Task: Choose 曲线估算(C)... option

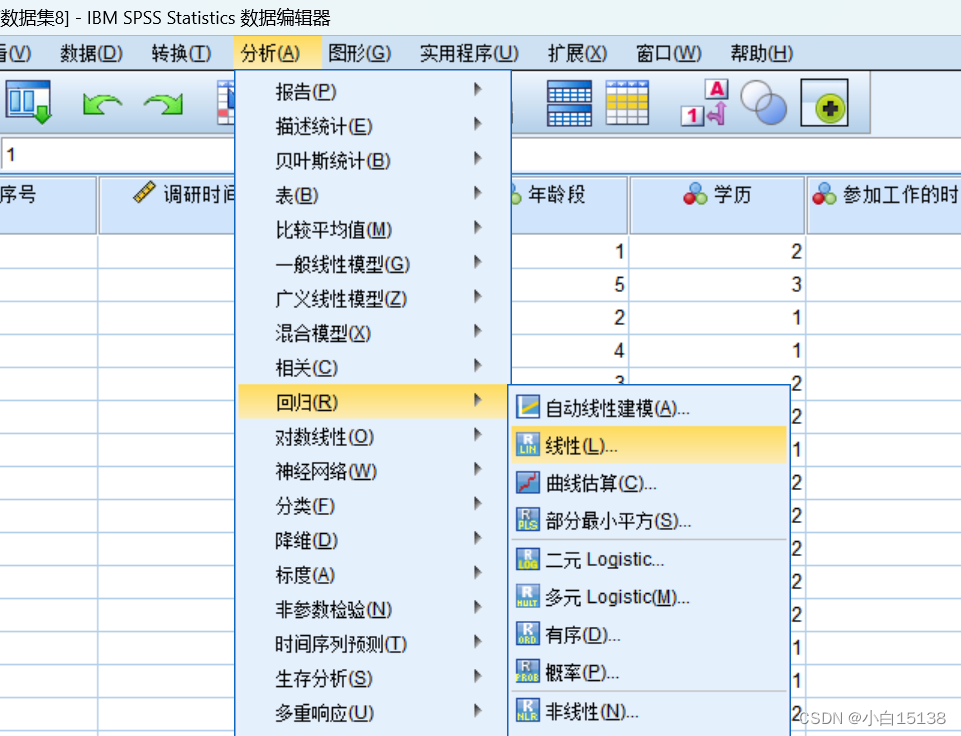Action: 649,482
